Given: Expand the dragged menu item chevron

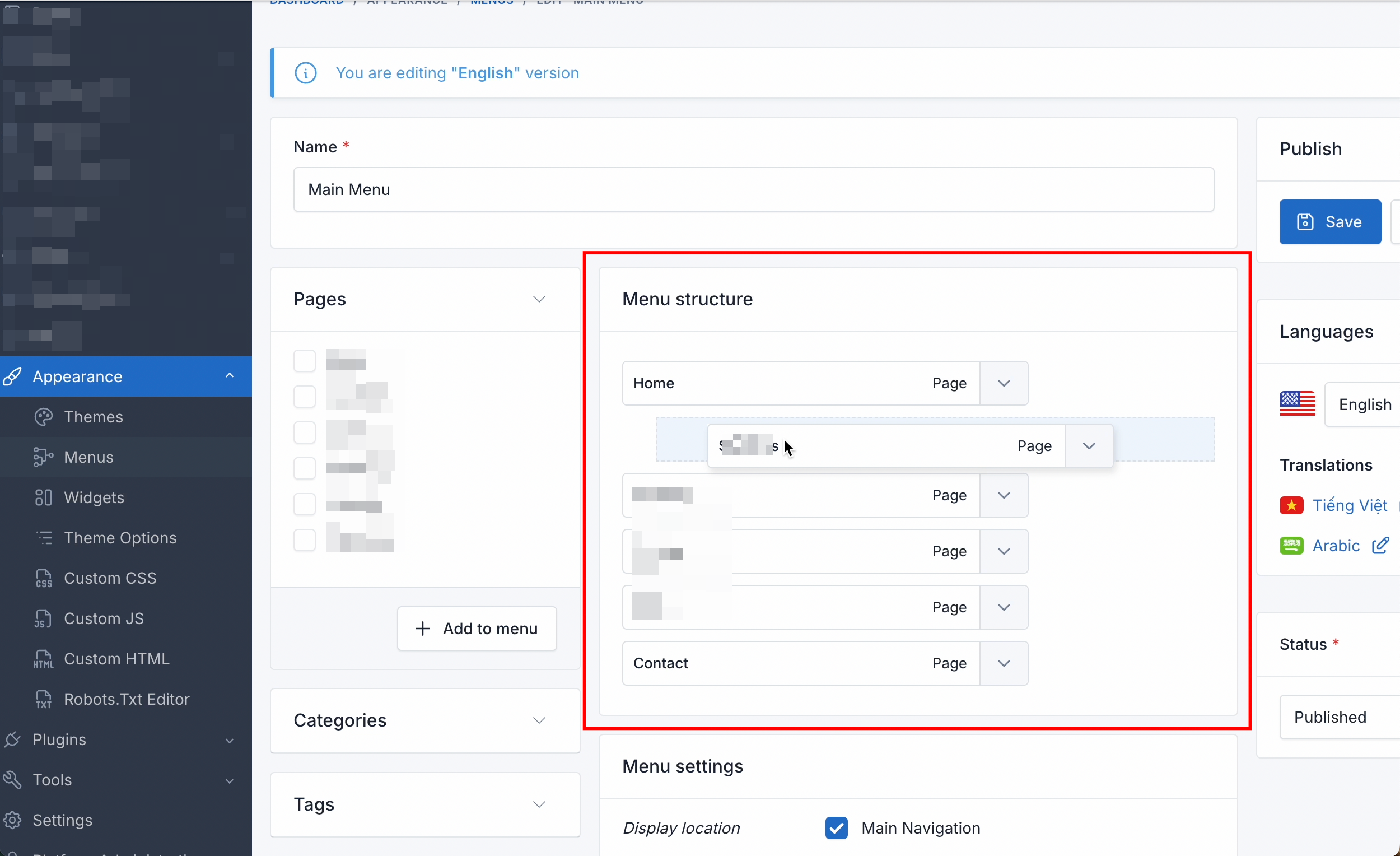Looking at the screenshot, I should click(1089, 445).
